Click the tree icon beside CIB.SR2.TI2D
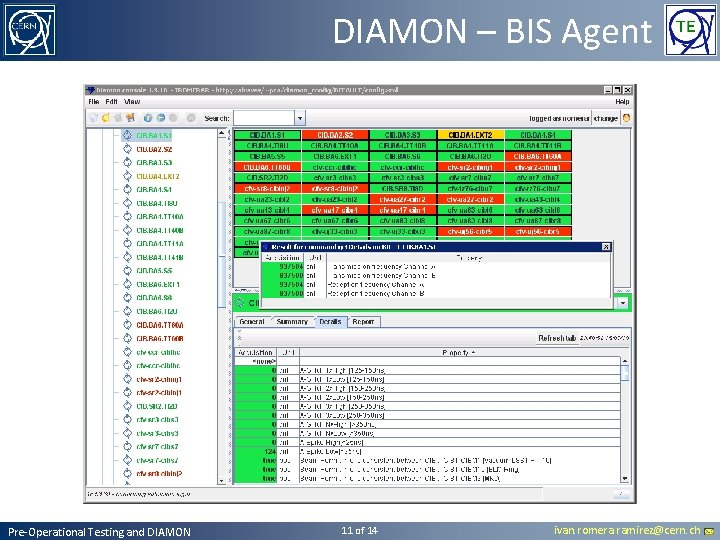The width and height of the screenshot is (720, 540). click(x=127, y=406)
